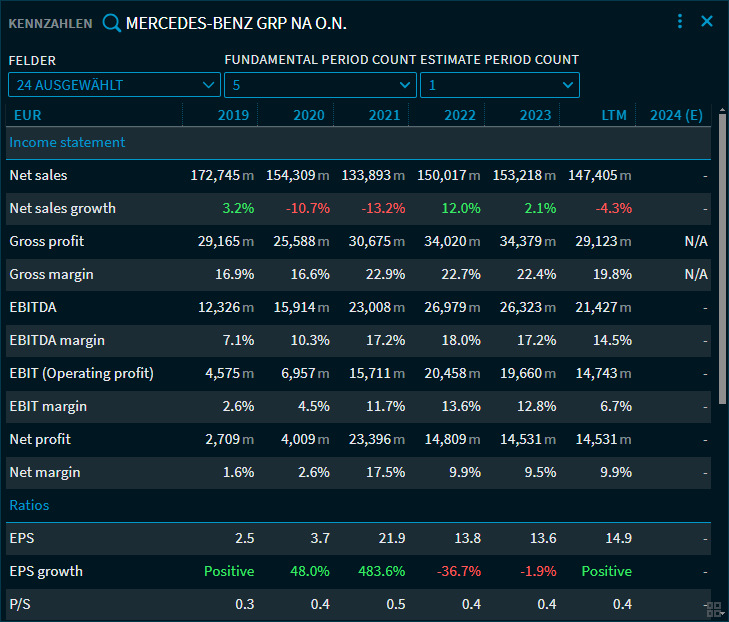Select the 2019 column header

(x=233, y=115)
